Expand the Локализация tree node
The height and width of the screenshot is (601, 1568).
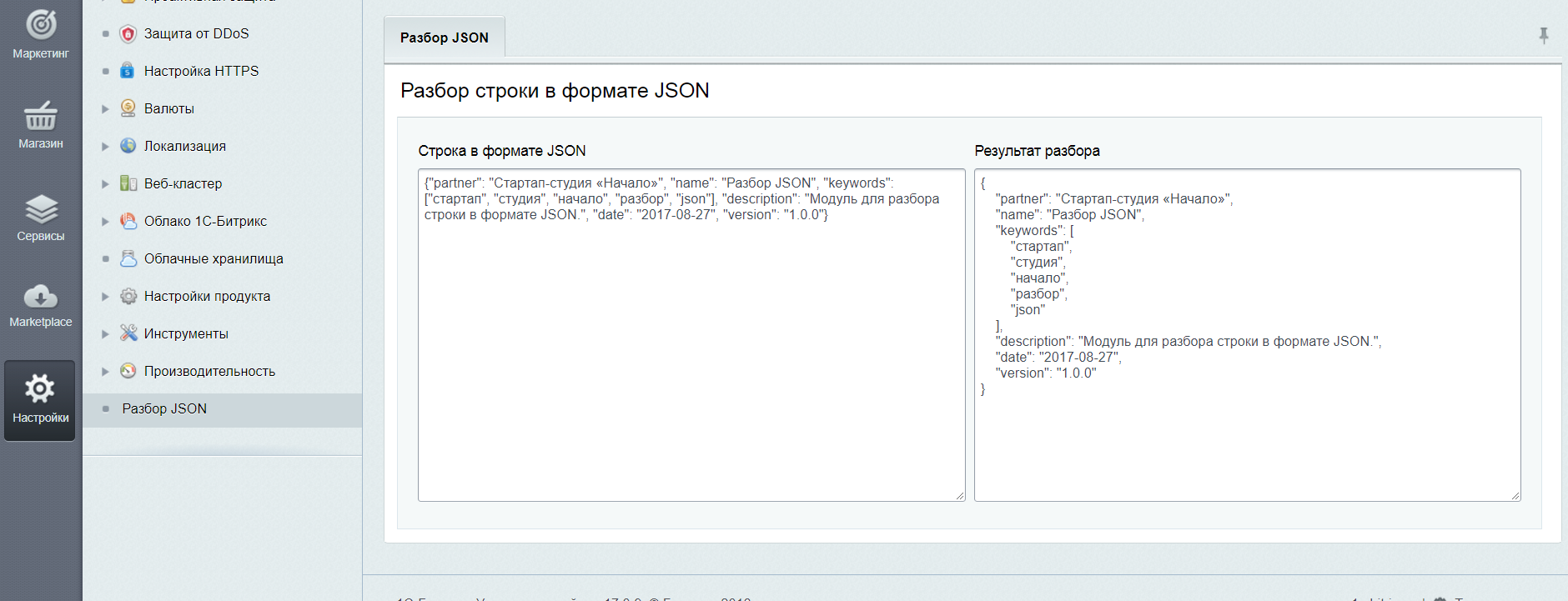(105, 147)
